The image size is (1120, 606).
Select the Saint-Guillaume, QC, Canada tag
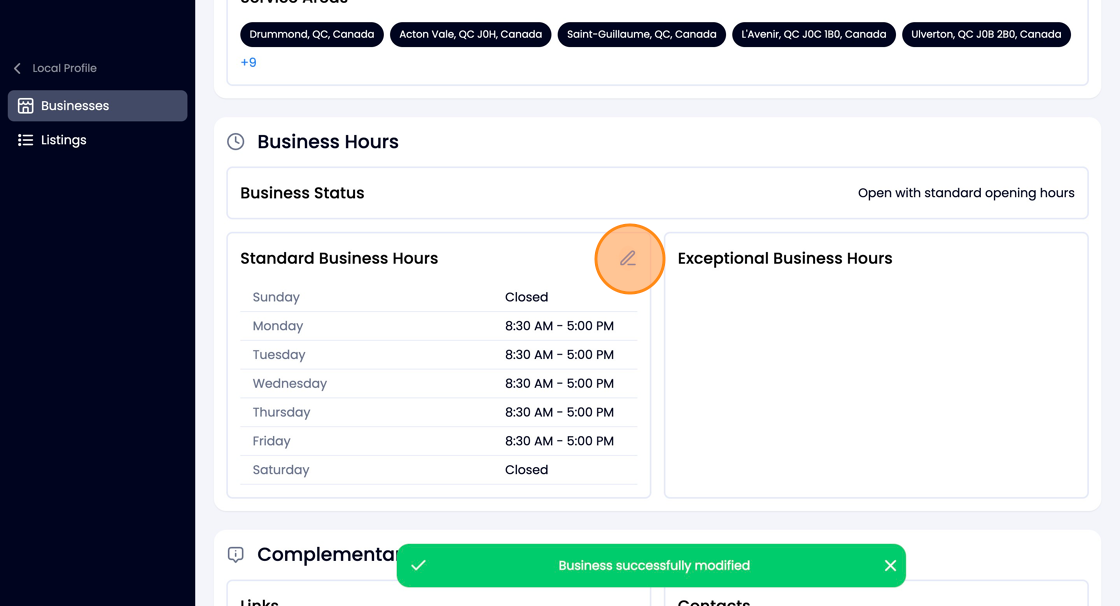pos(641,34)
